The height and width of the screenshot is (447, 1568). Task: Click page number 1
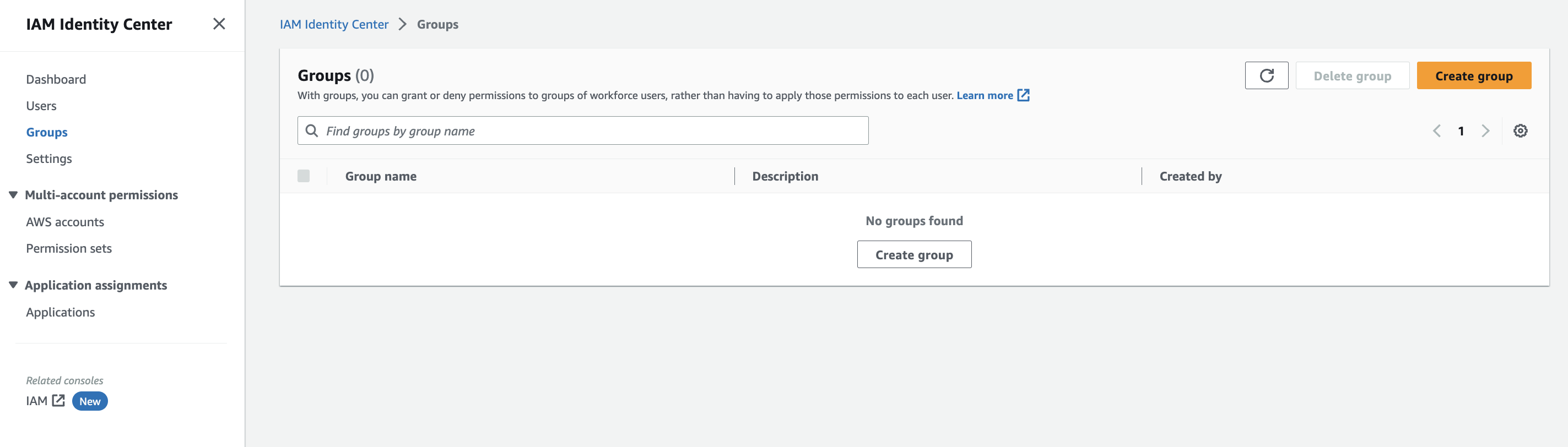(1460, 131)
